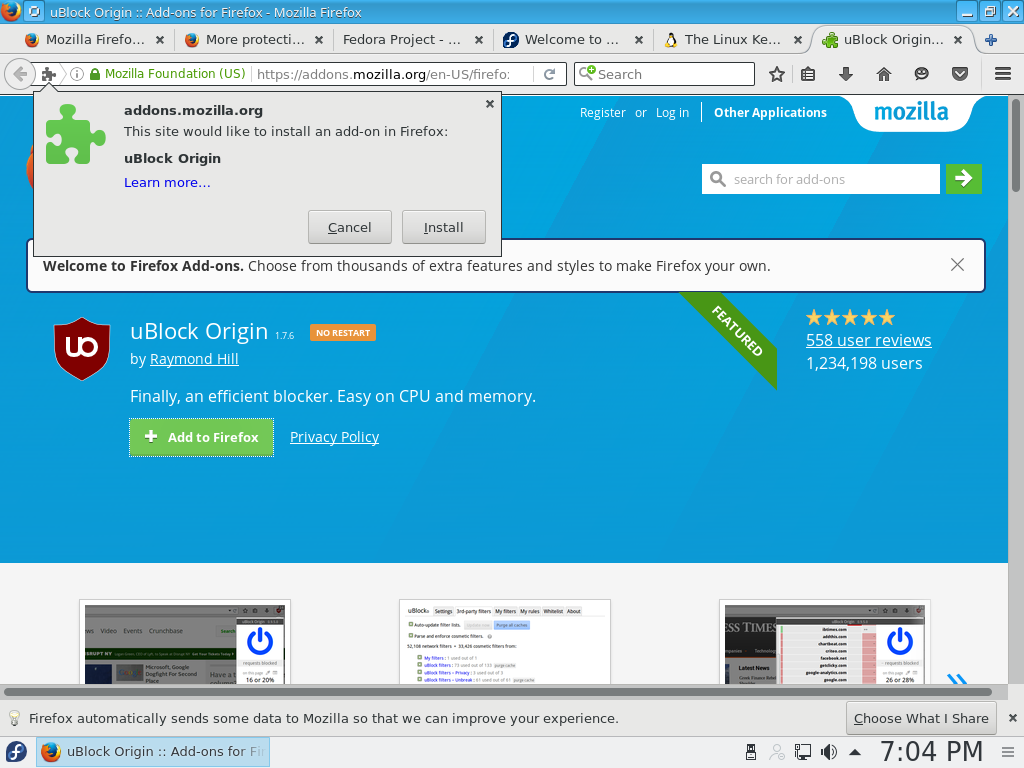1024x768 pixels.
Task: Open the panel options menu beside the clock
Action: click(1008, 752)
